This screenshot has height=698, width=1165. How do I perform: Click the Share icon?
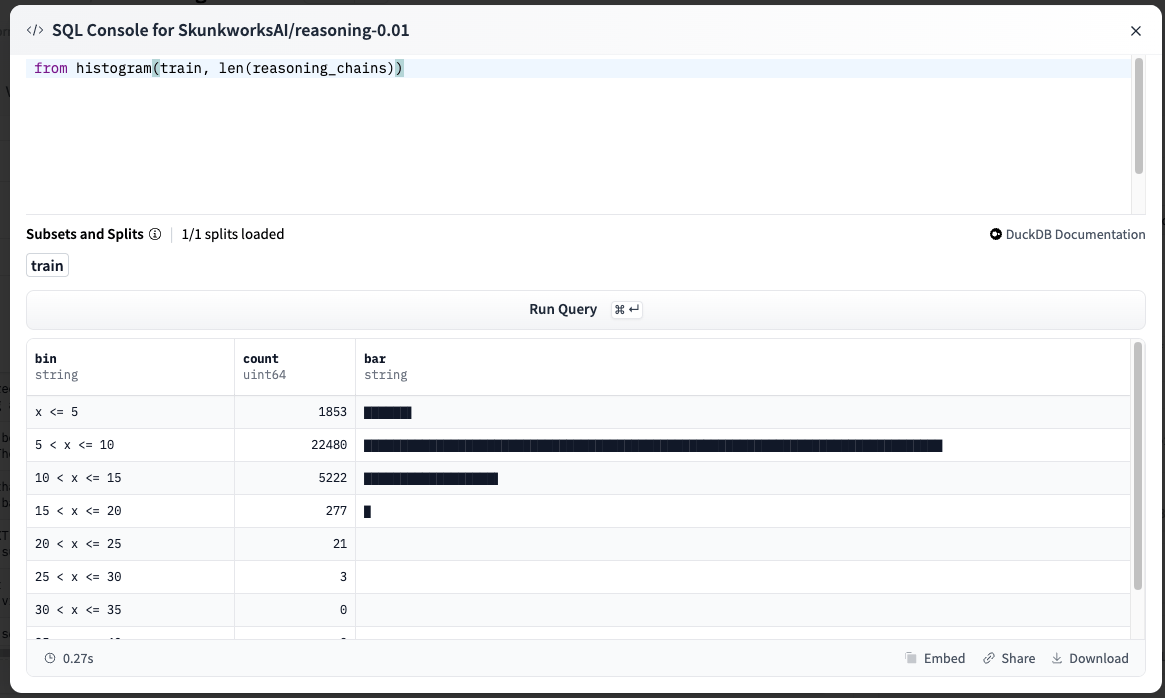[x=988, y=658]
